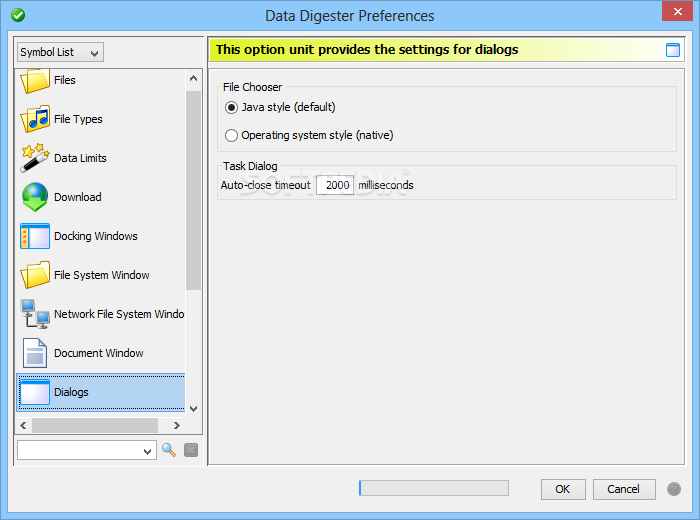Click the green checkmark title bar icon
This screenshot has width=700, height=520.
(18, 15)
